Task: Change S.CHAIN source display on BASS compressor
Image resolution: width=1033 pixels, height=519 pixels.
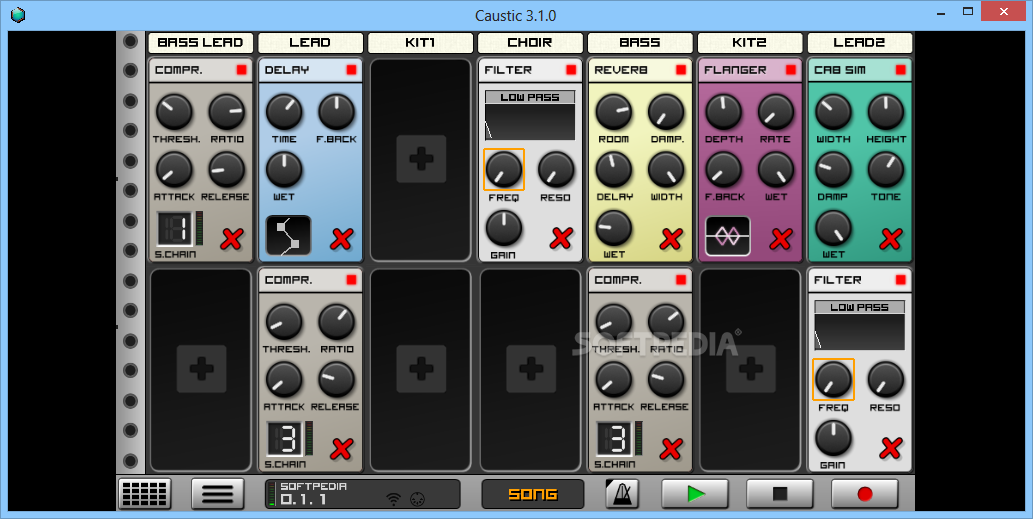Action: [615, 439]
